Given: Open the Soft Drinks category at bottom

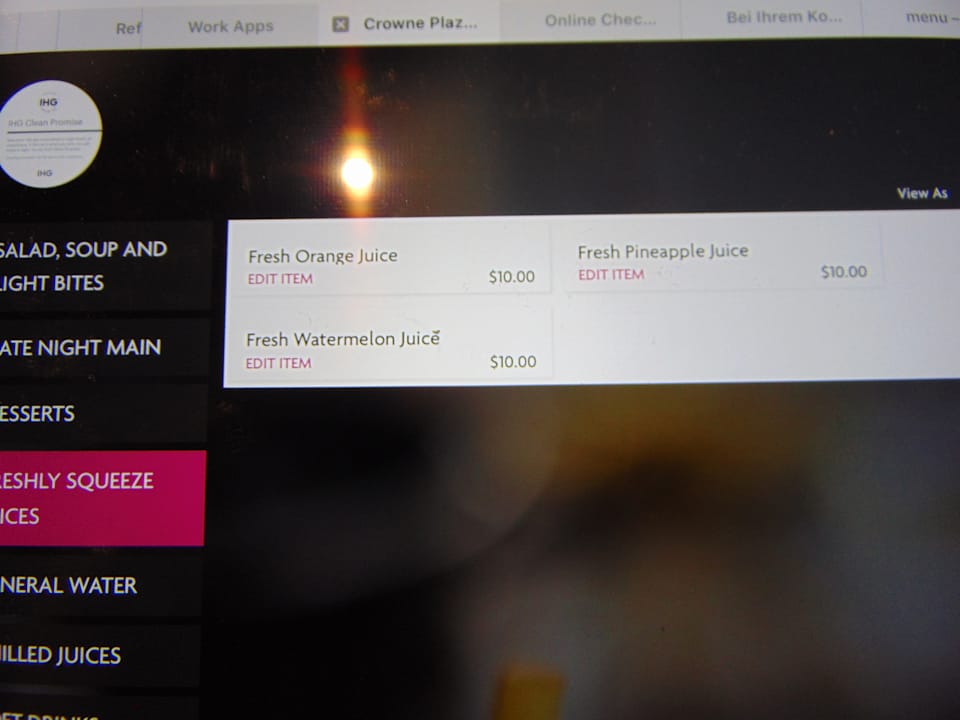Looking at the screenshot, I should coord(98,710).
